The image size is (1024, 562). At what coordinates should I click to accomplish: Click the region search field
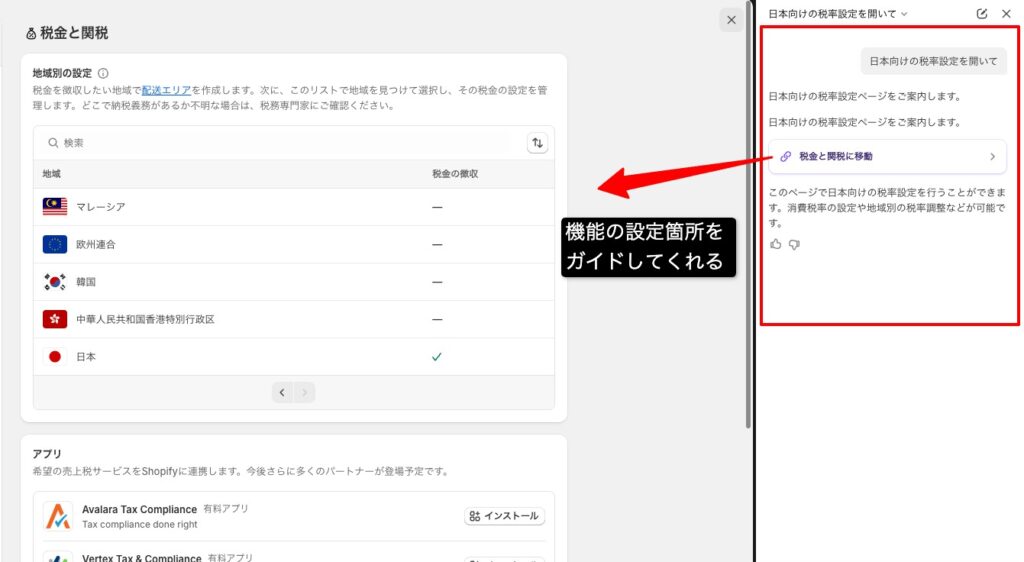pos(280,143)
